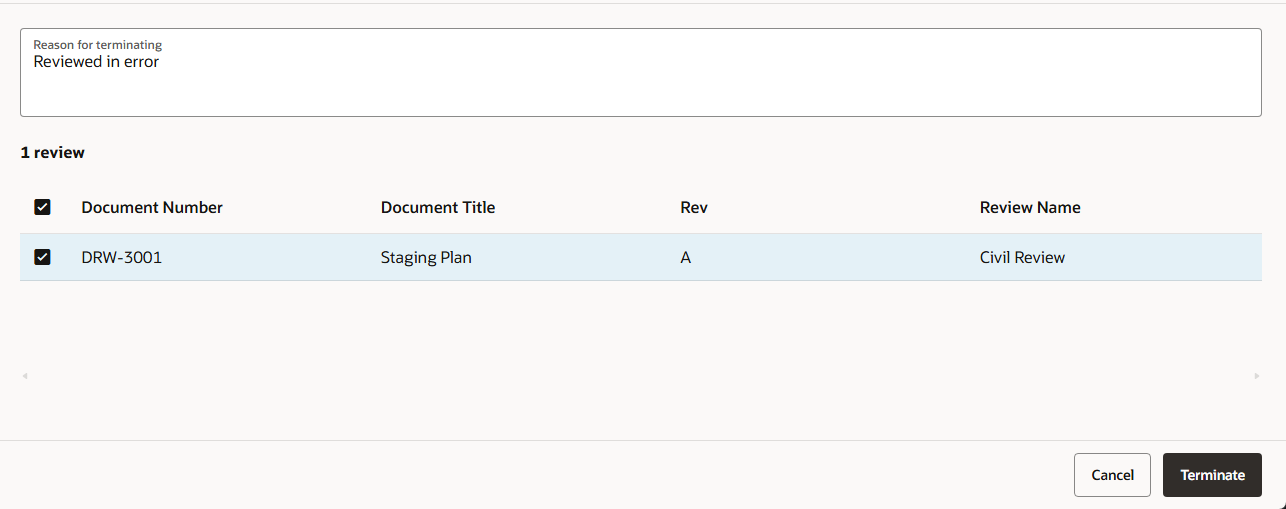Click the DRW-3001 document number cell
1286x509 pixels.
coord(122,258)
